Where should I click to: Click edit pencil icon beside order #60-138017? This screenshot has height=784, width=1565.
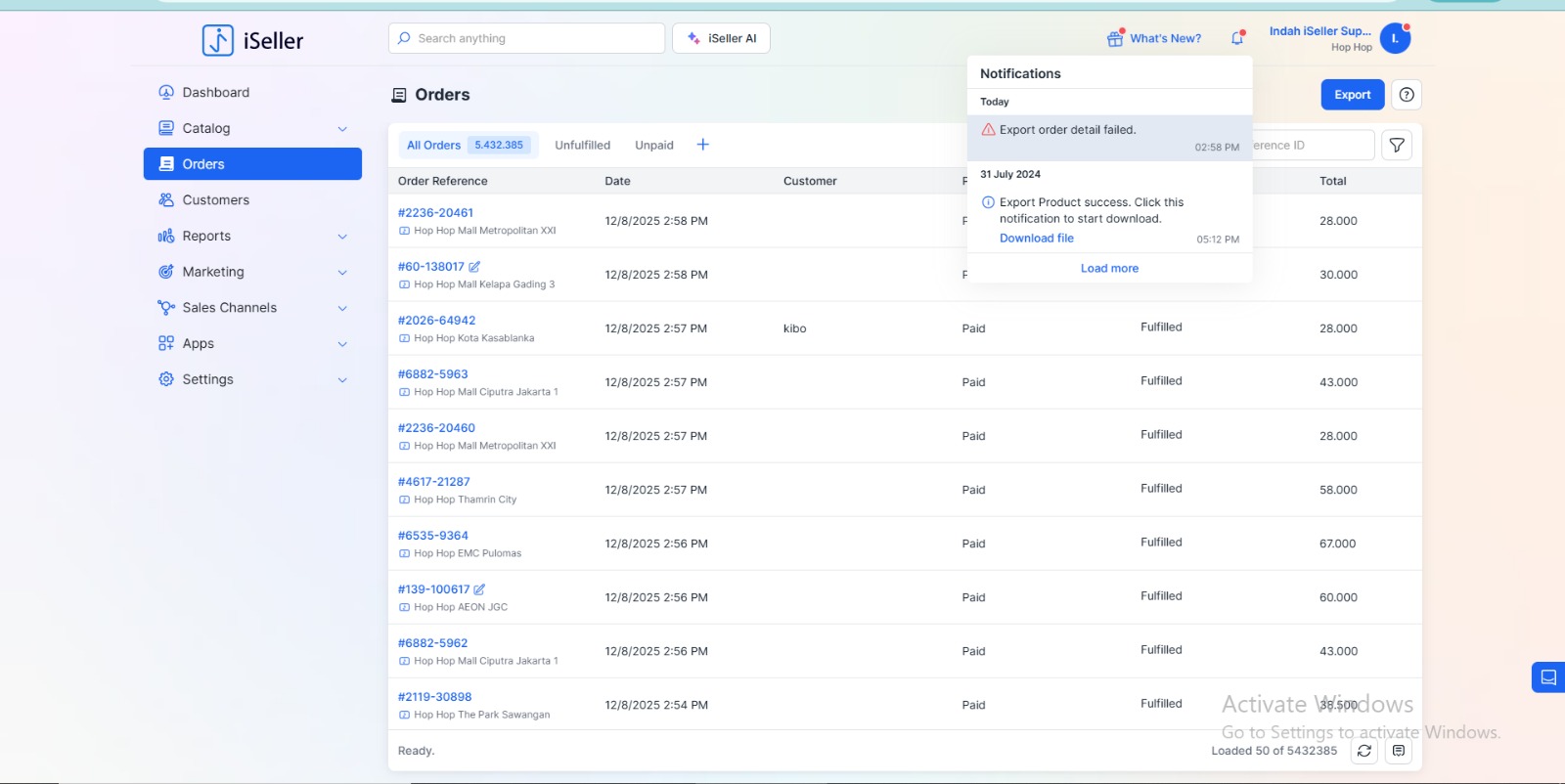pos(474,267)
